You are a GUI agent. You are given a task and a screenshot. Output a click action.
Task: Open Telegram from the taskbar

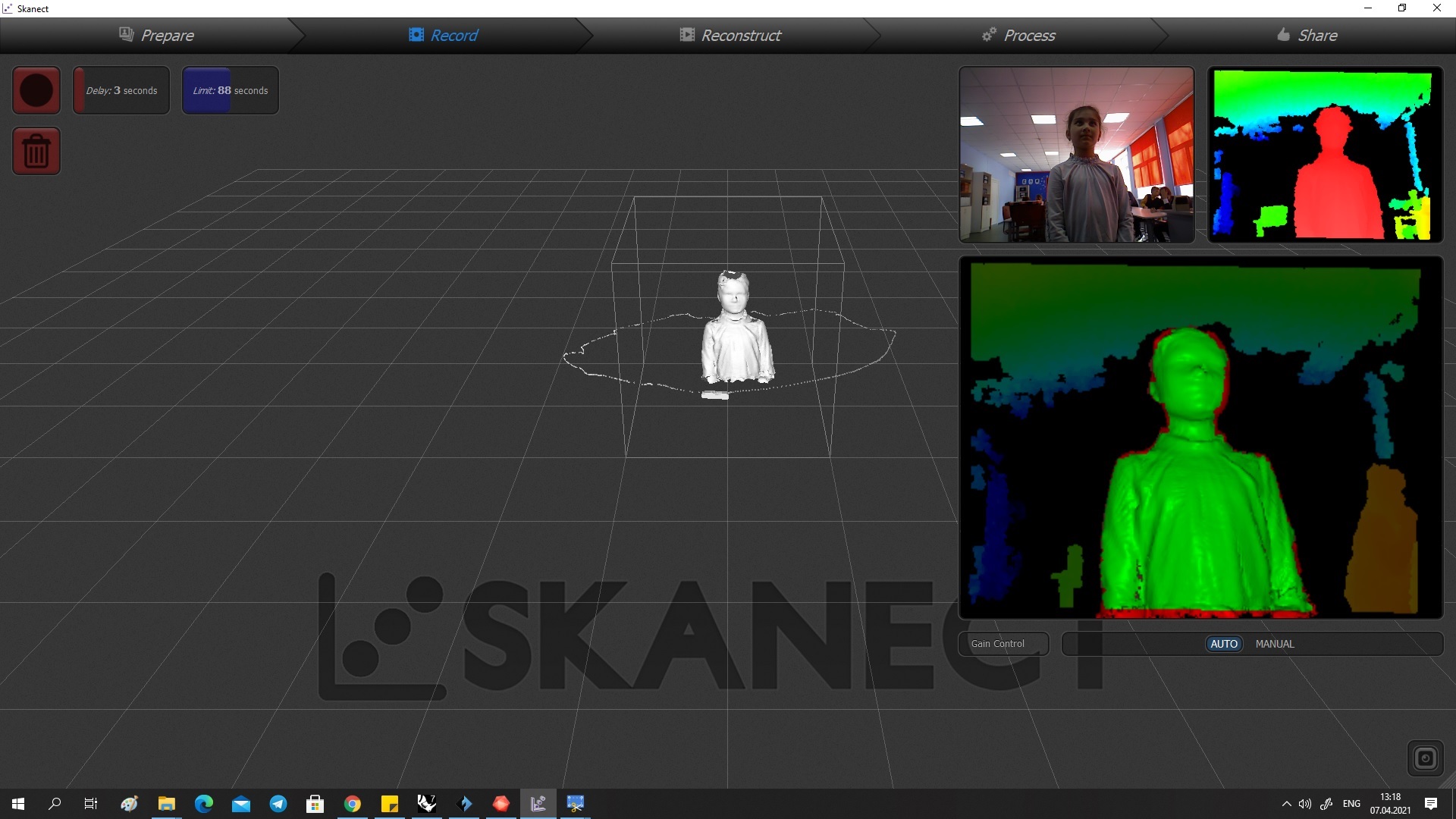click(x=278, y=804)
